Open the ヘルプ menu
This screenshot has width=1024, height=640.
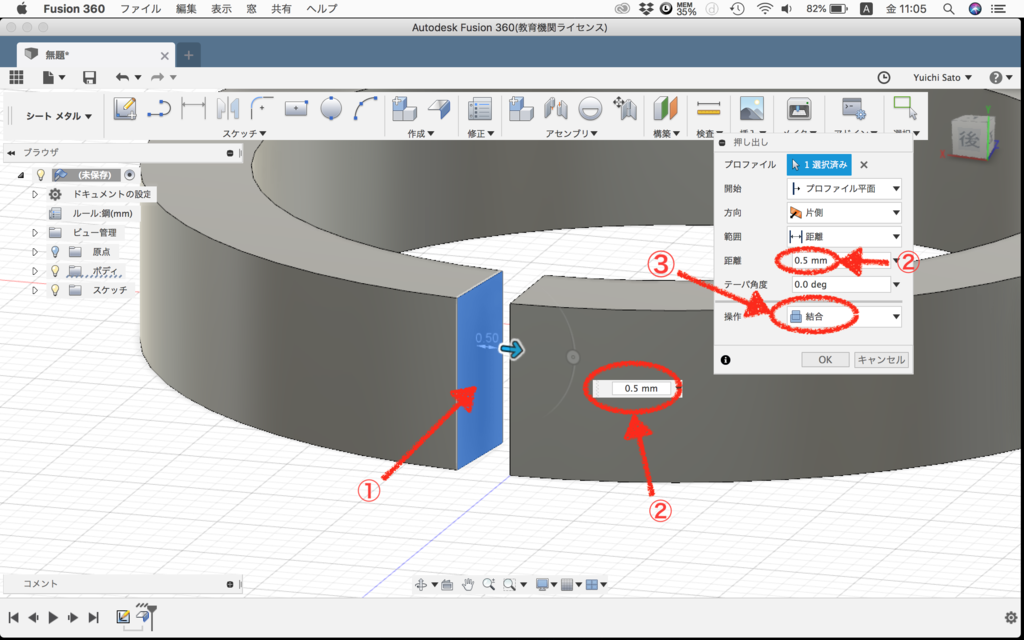322,8
